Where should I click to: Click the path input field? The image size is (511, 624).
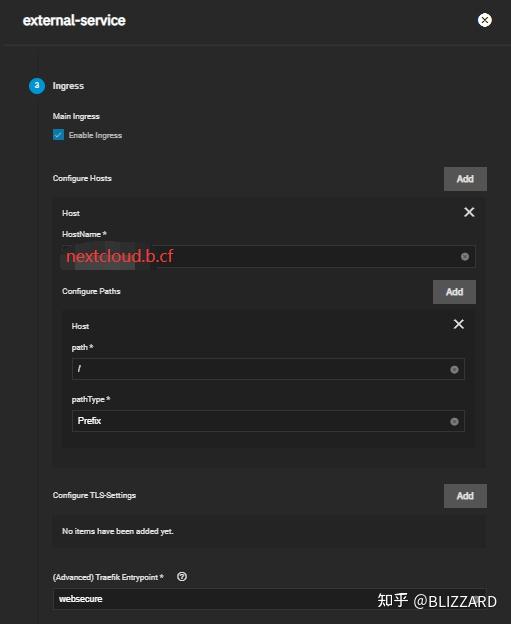tap(268, 369)
